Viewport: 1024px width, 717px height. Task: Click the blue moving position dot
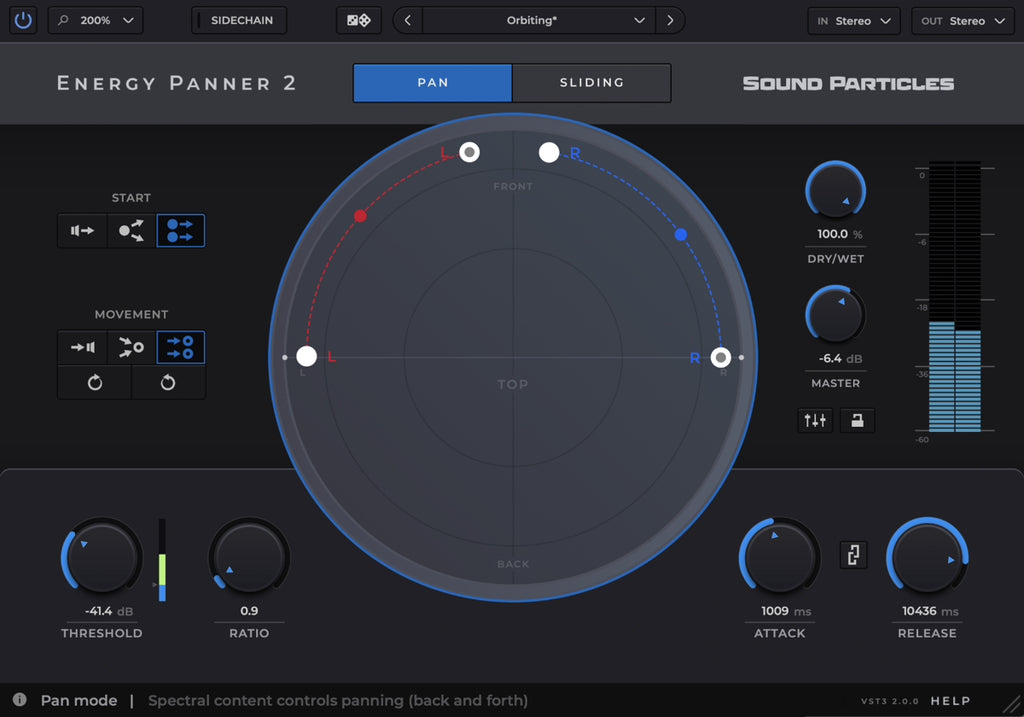coord(680,234)
